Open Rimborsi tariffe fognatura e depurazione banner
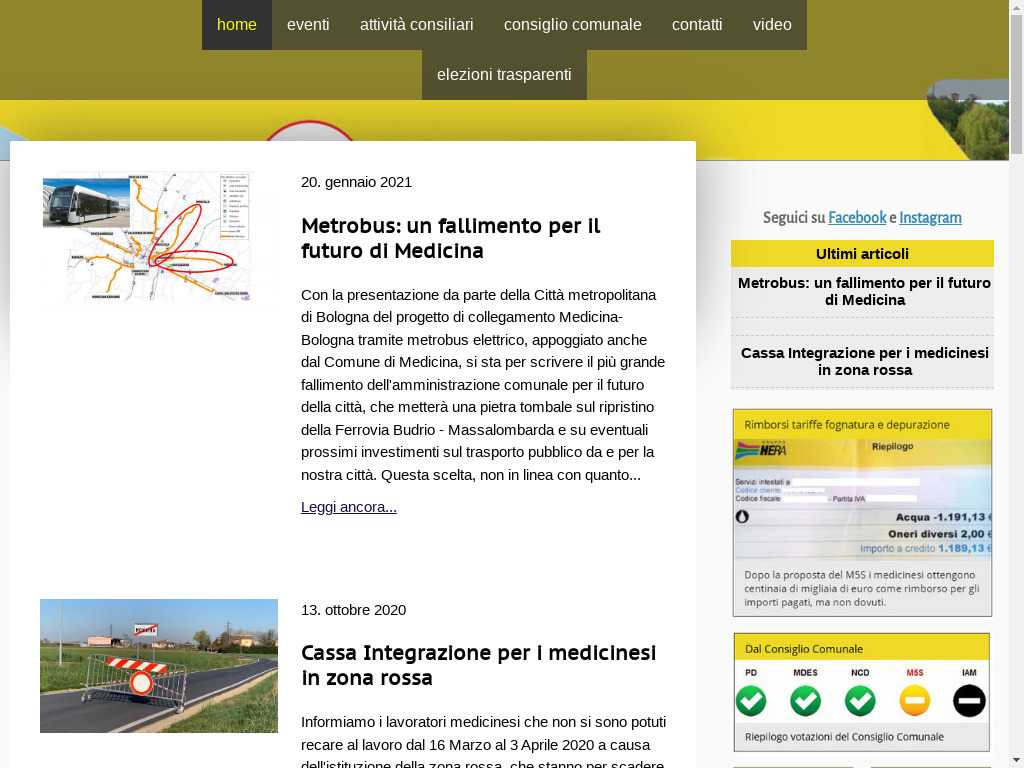Viewport: 1024px width, 768px height. point(862,513)
